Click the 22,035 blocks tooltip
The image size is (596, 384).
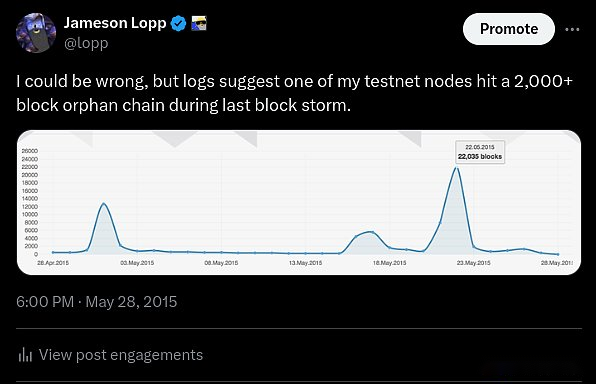tap(480, 152)
